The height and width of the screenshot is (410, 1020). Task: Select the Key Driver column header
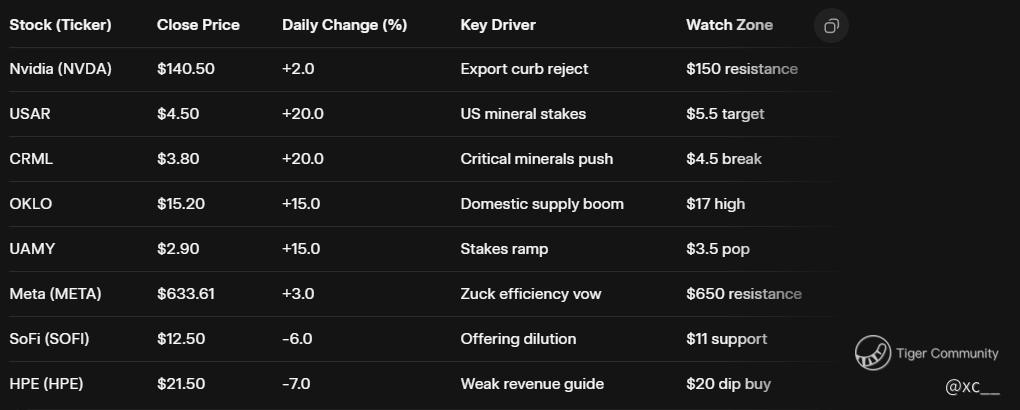point(498,25)
